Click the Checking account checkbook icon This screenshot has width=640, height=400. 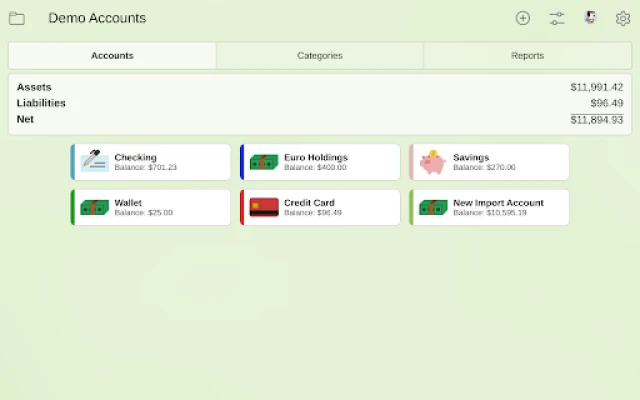[95, 162]
